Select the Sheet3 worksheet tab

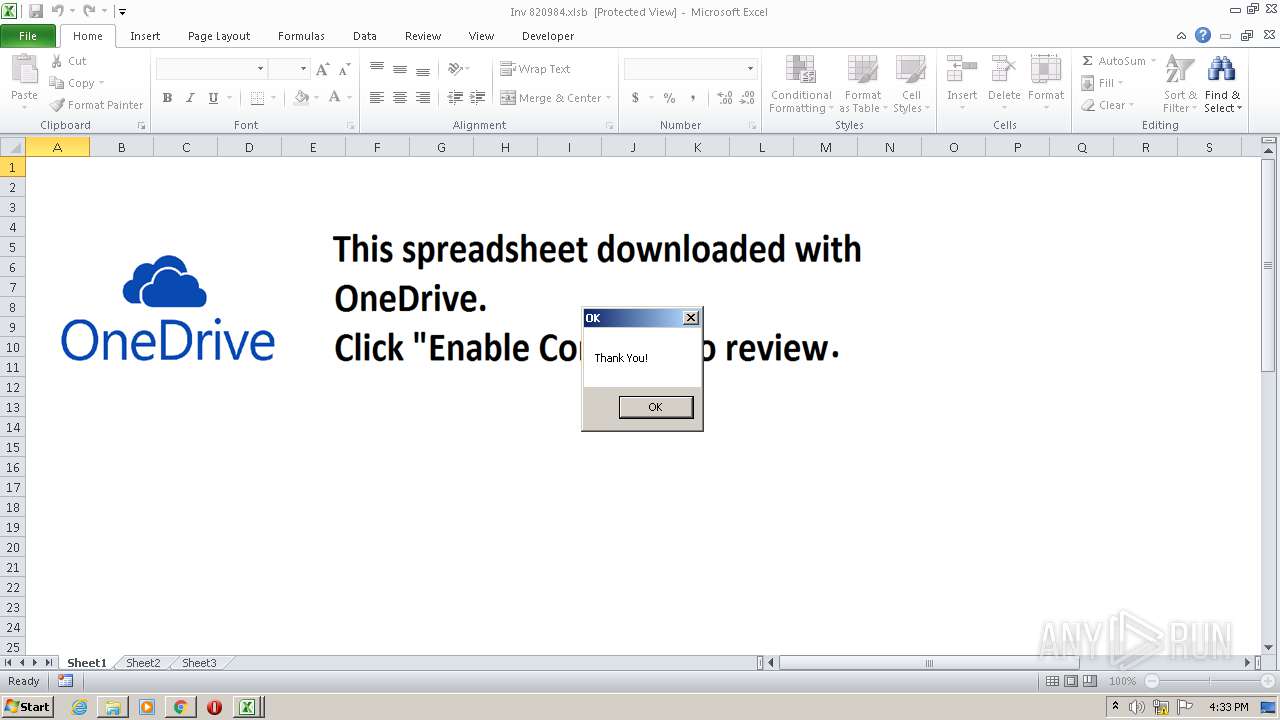(x=199, y=663)
